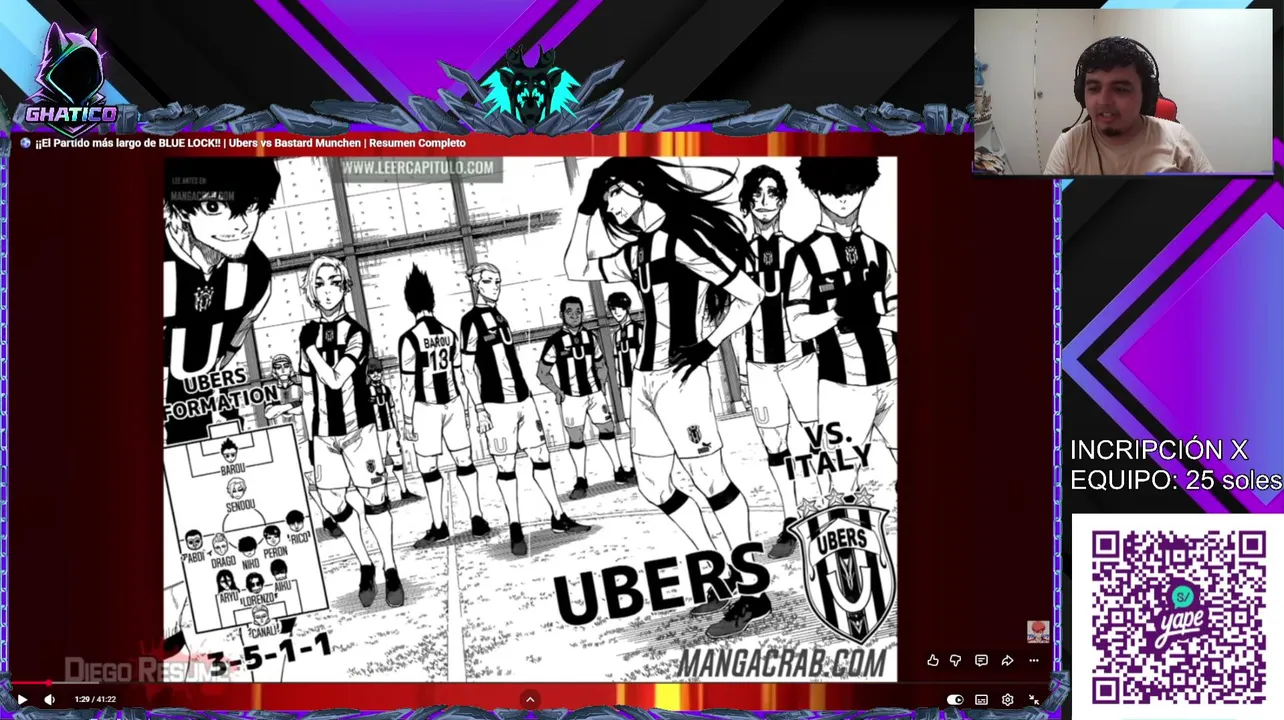The height and width of the screenshot is (720, 1284).
Task: Click the red progress bar scrubber
Action: point(46,684)
